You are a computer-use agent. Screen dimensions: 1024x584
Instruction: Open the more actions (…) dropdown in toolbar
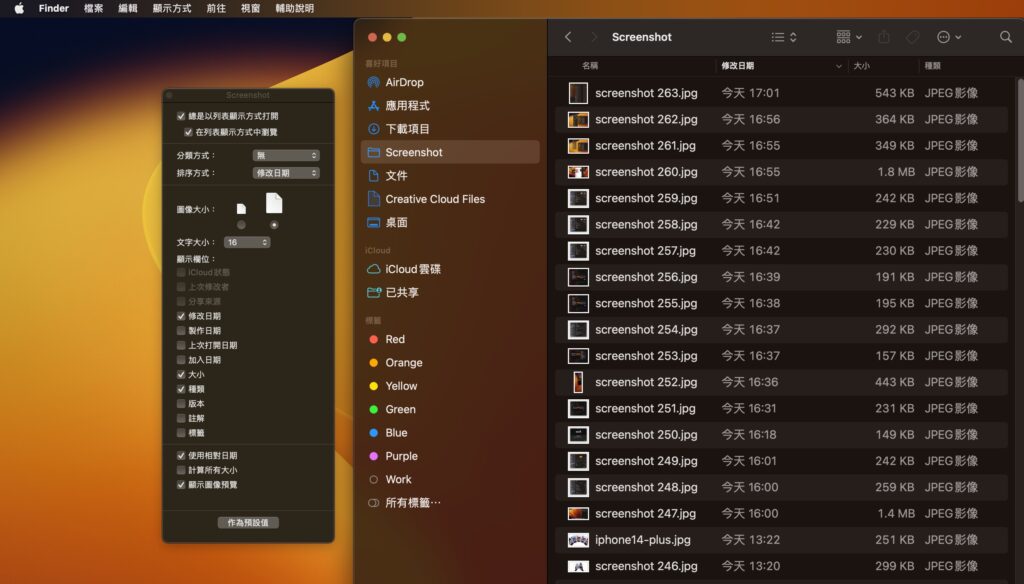(948, 37)
